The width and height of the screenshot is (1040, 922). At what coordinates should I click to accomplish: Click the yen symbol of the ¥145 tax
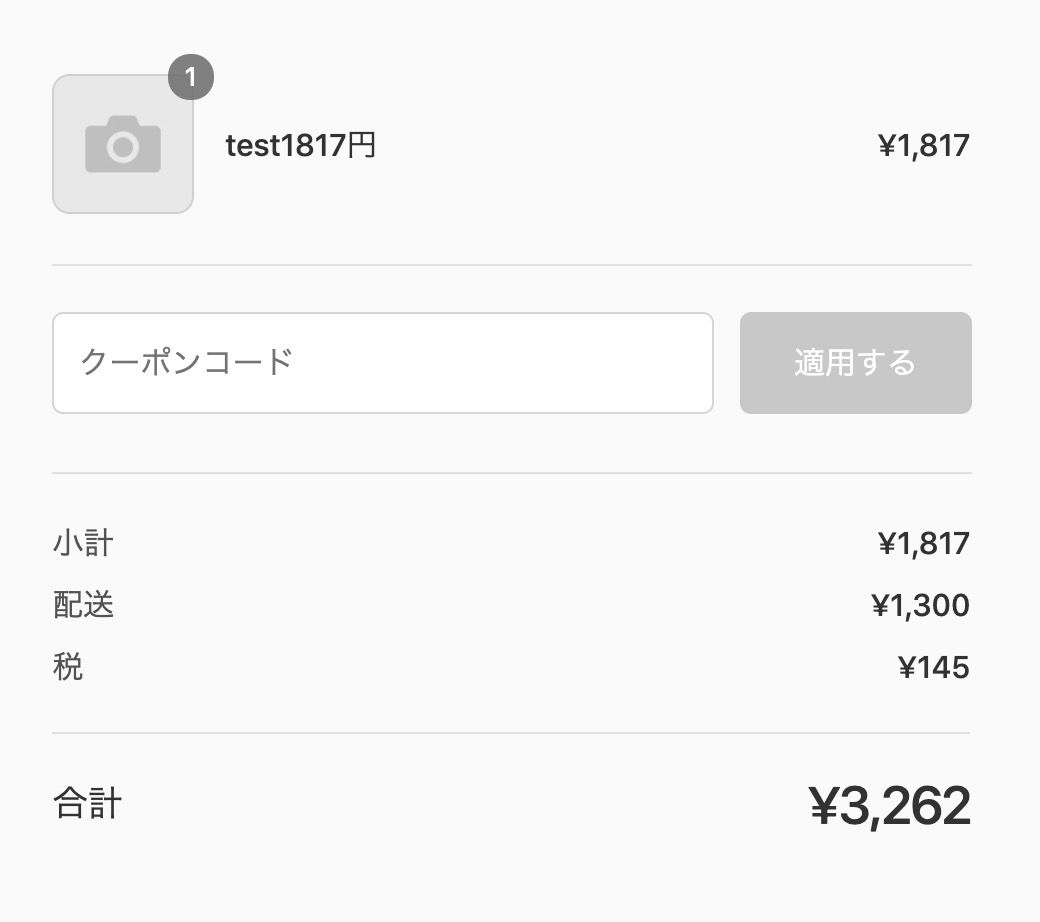click(907, 667)
